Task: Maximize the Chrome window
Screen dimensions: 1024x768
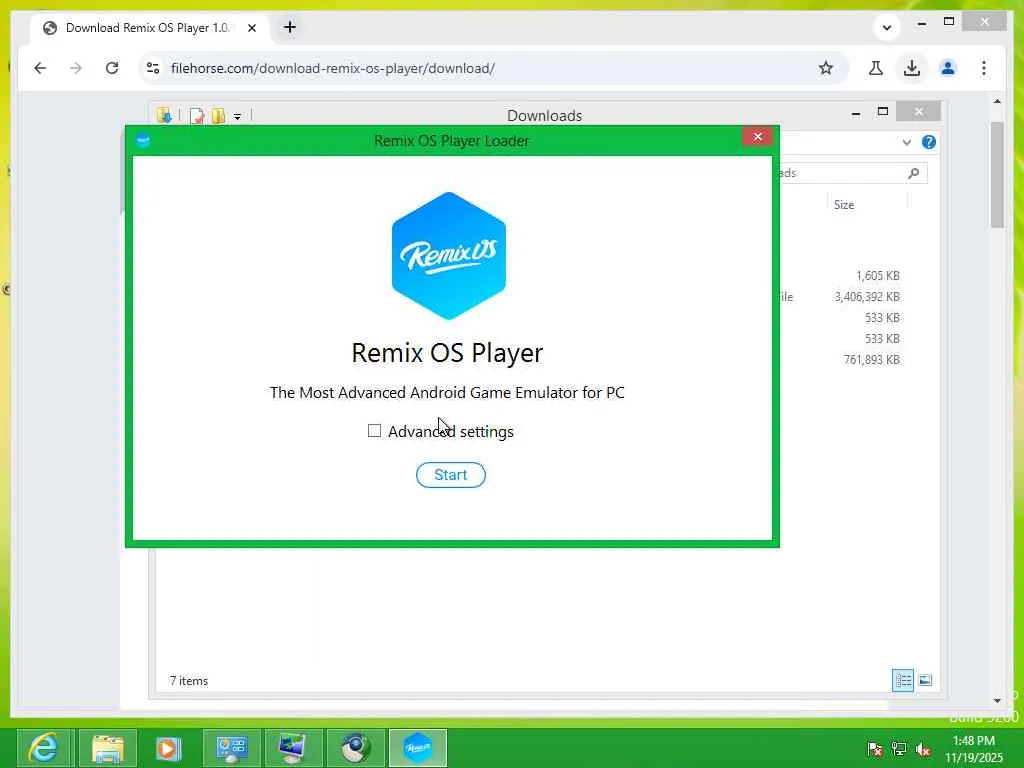Action: [949, 22]
